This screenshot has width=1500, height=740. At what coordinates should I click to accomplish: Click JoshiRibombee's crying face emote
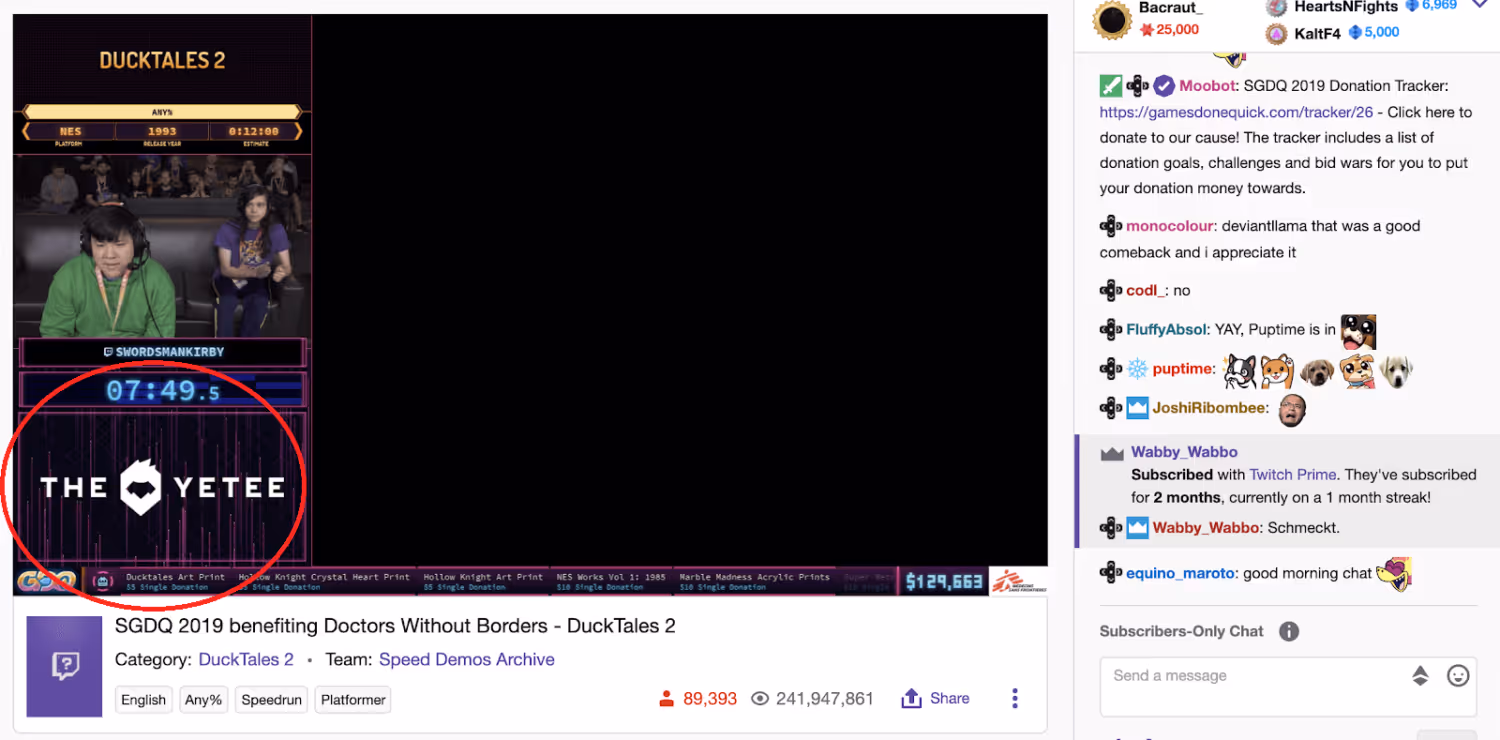(1291, 409)
